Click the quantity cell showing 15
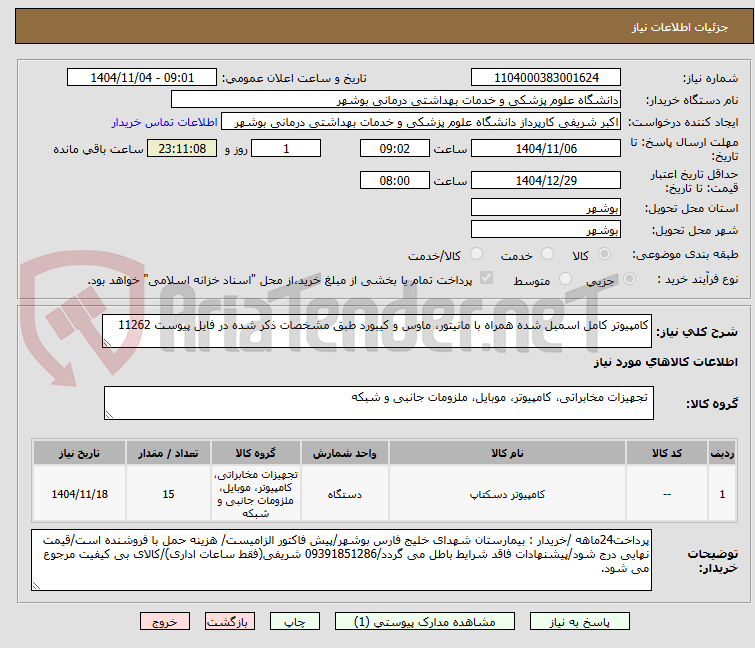755x648 pixels. click(x=168, y=494)
